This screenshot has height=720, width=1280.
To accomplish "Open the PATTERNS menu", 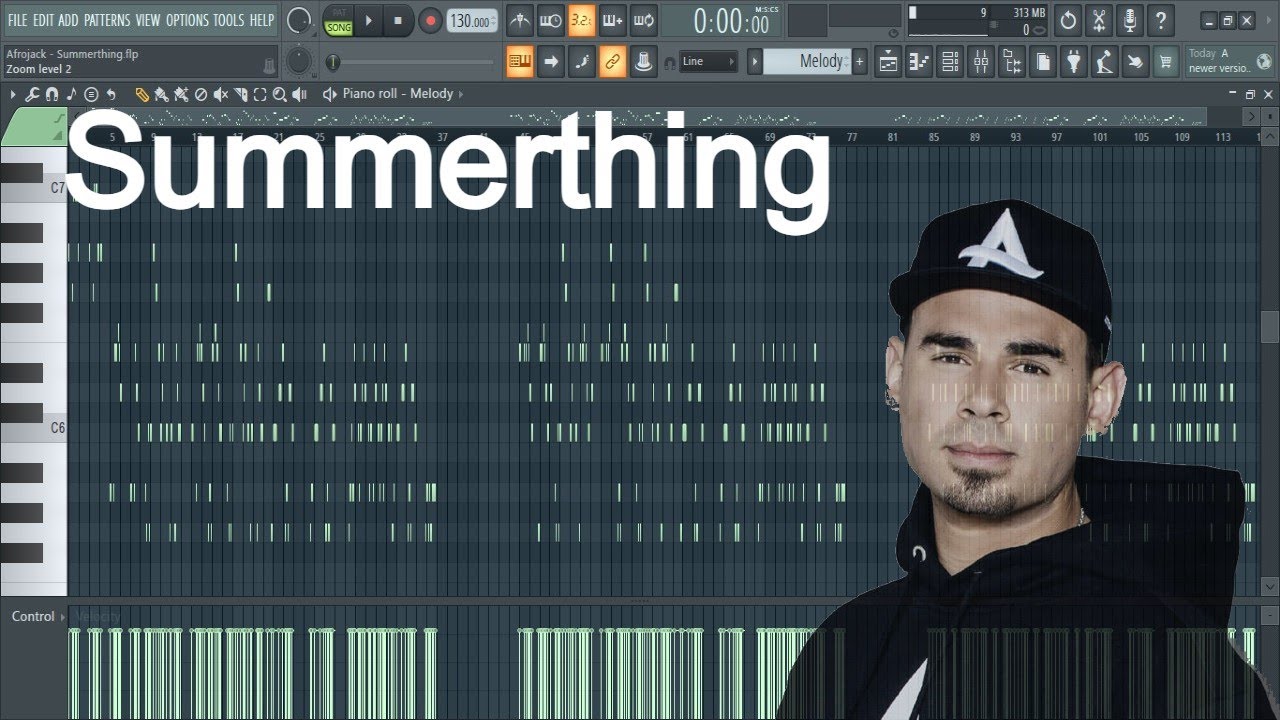I will (x=107, y=20).
